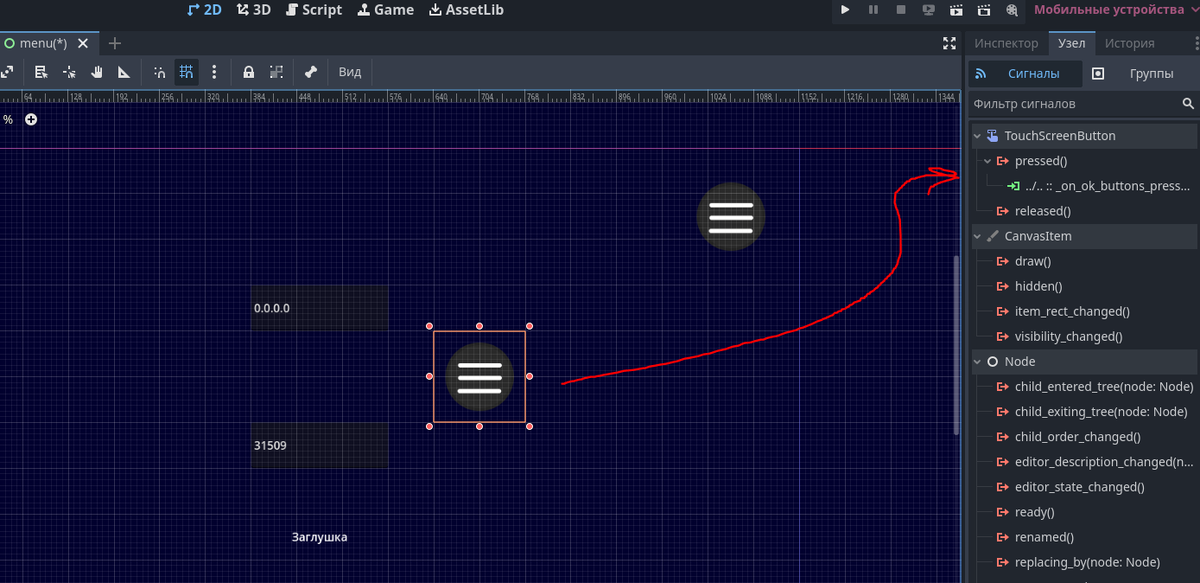Screen dimensions: 1200x583
Task: Select the editor_state_changed() signal
Action: click(x=1079, y=487)
